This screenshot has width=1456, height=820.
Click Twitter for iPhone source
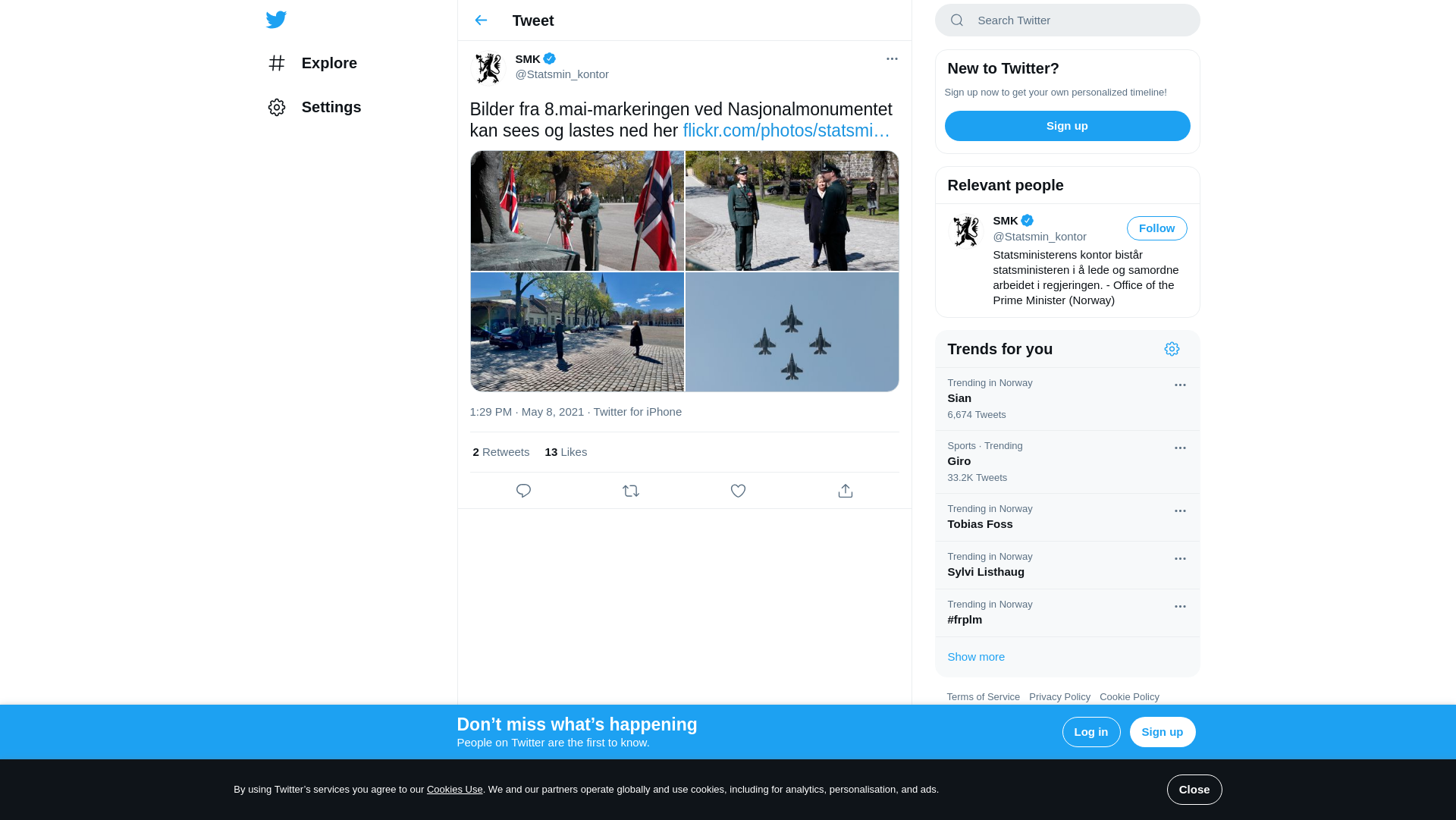(637, 412)
